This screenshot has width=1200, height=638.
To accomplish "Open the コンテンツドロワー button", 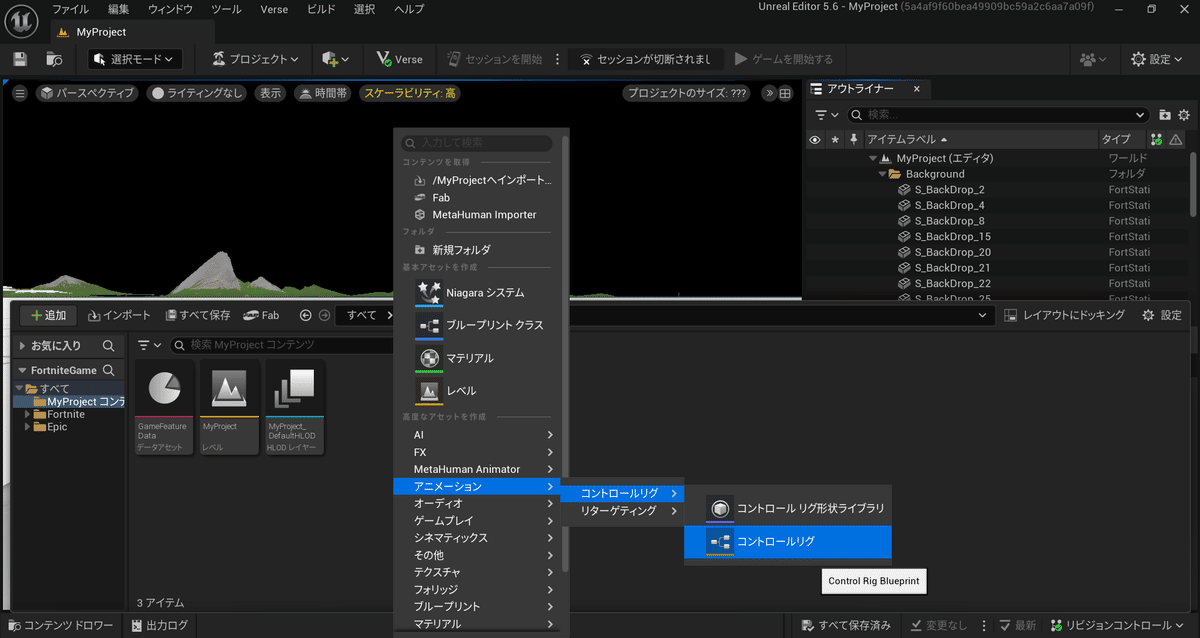I will click(x=59, y=625).
